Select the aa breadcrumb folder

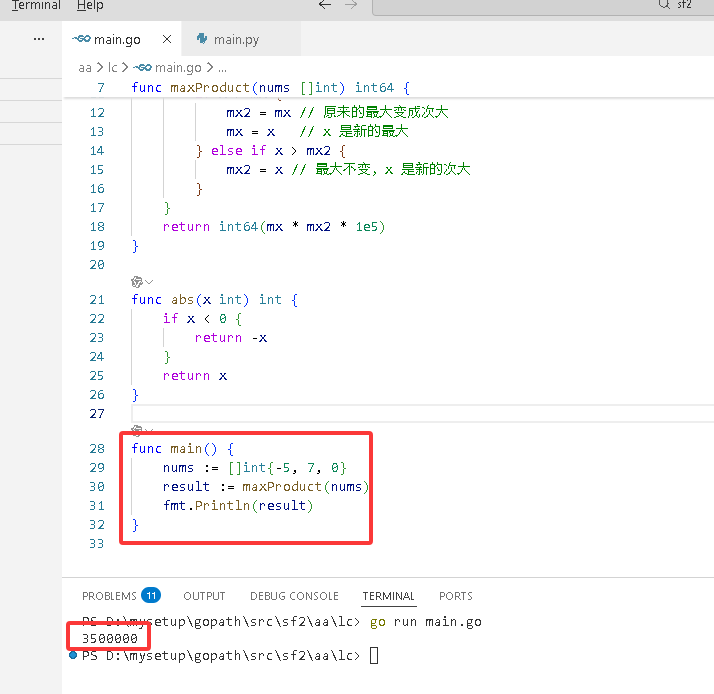click(x=85, y=68)
